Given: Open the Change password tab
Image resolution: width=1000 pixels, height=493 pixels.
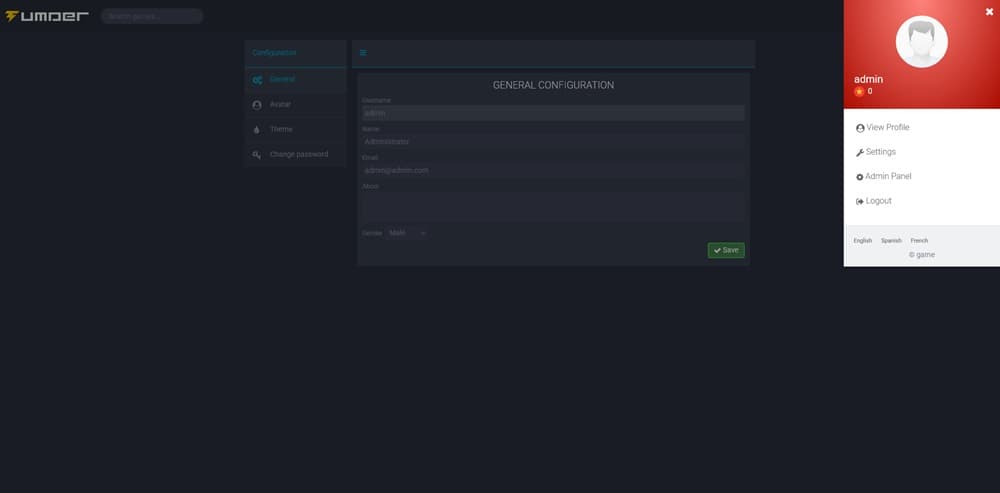Looking at the screenshot, I should [298, 154].
